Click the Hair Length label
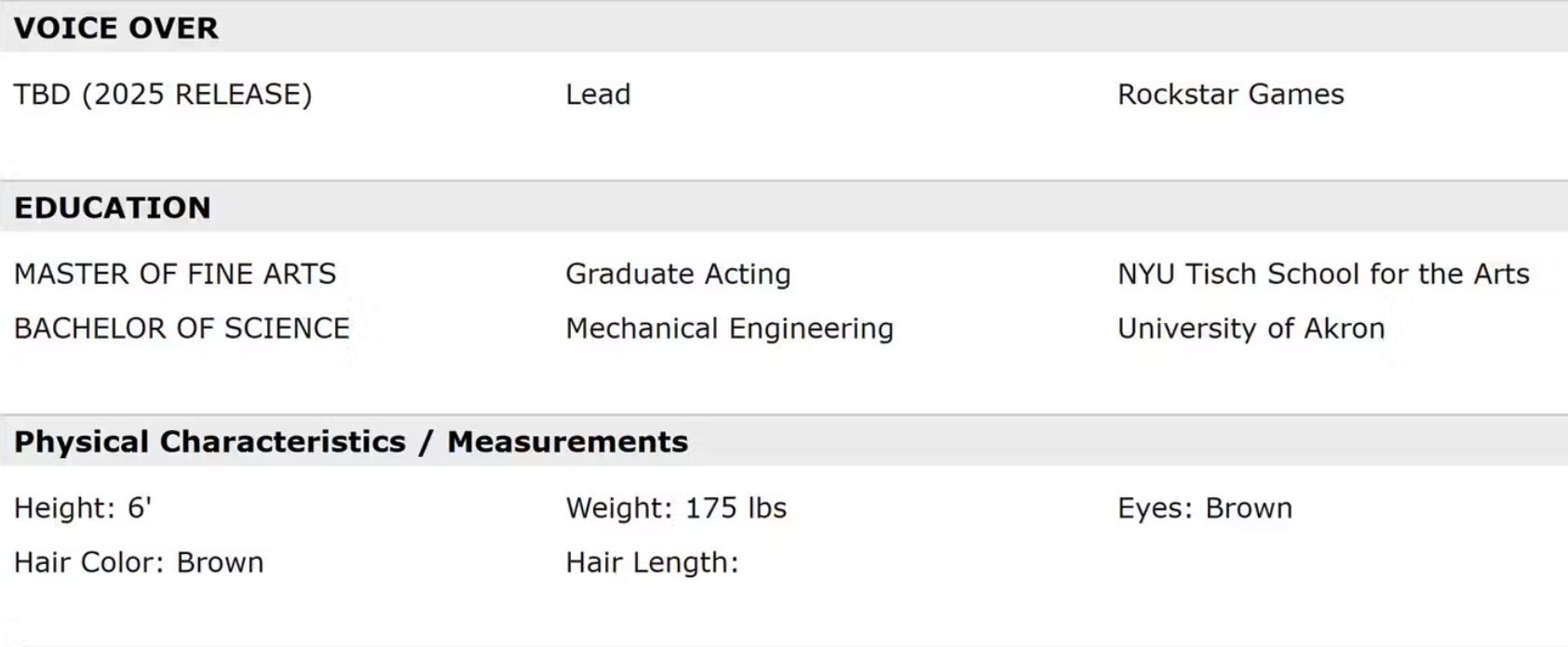 652,562
